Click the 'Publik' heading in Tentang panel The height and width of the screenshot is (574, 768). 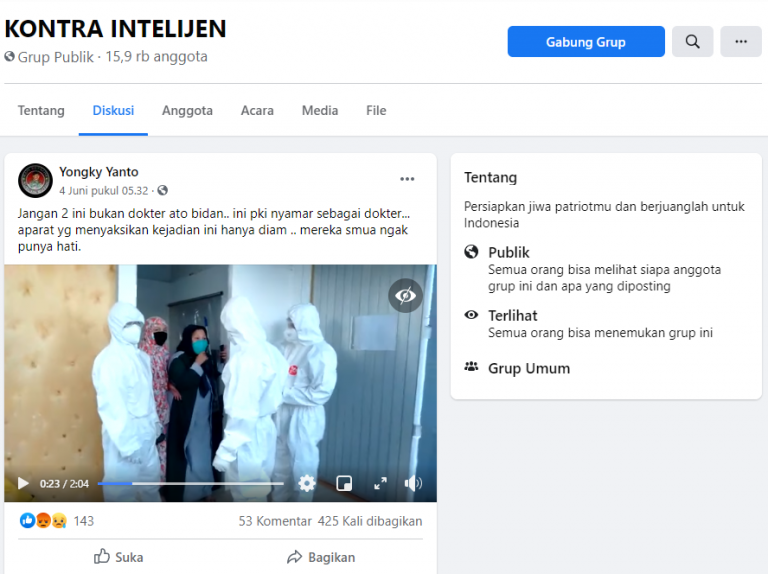pos(508,252)
